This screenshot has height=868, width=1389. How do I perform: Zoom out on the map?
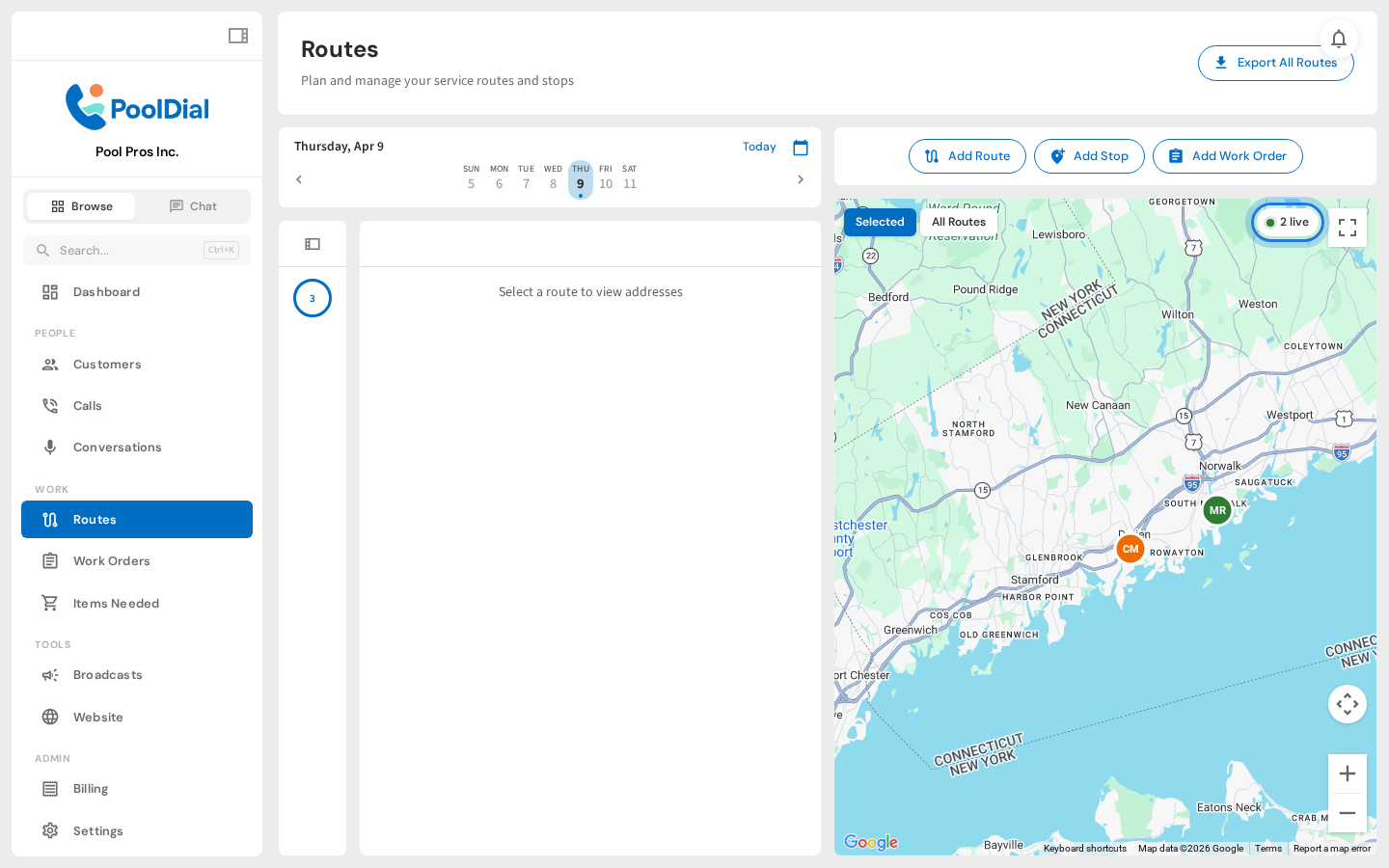[1347, 813]
